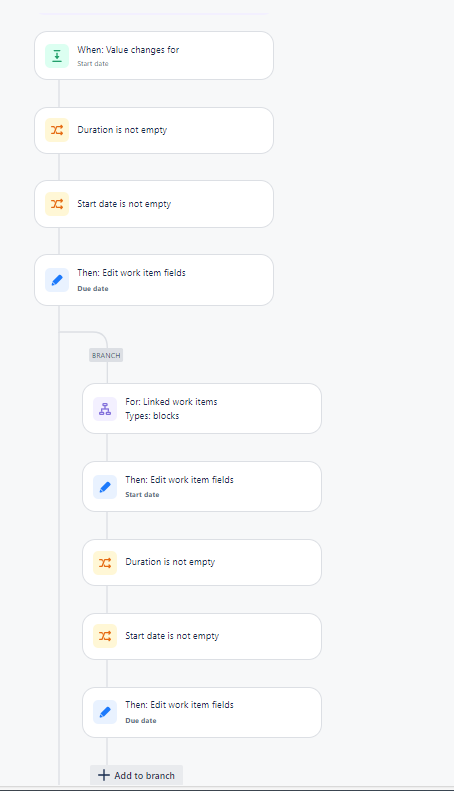The image size is (454, 791).
Task: Open Edit work item fields Start date action
Action: [202, 487]
